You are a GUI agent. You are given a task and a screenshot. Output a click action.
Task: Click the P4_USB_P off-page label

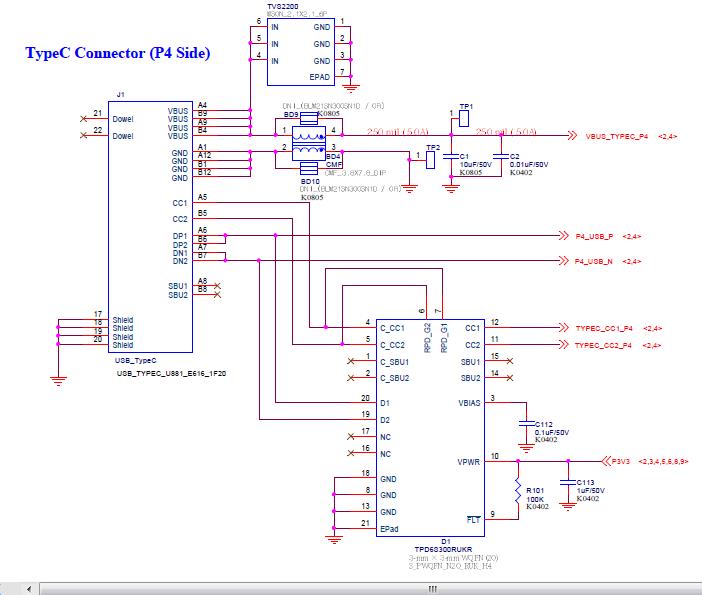(594, 236)
